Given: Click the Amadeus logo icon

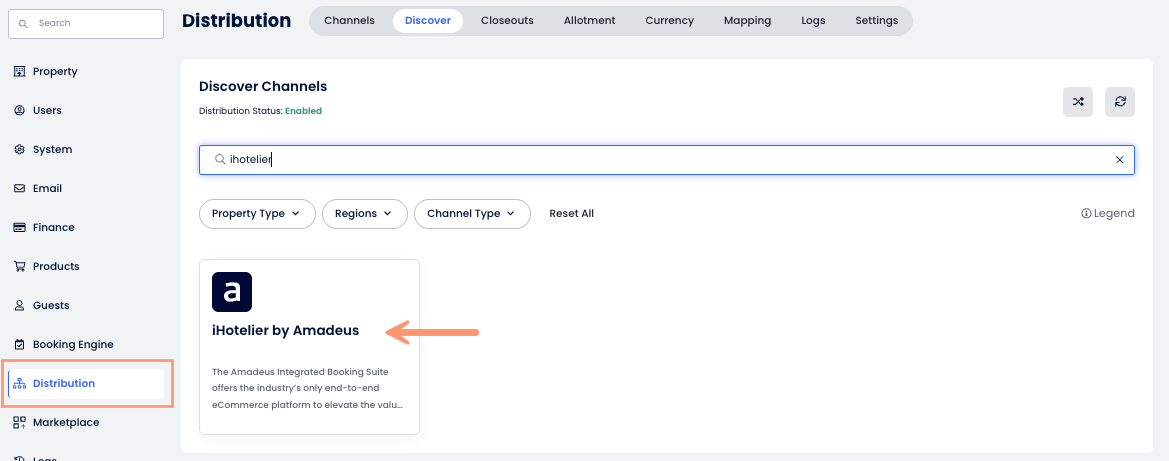Looking at the screenshot, I should [x=232, y=292].
